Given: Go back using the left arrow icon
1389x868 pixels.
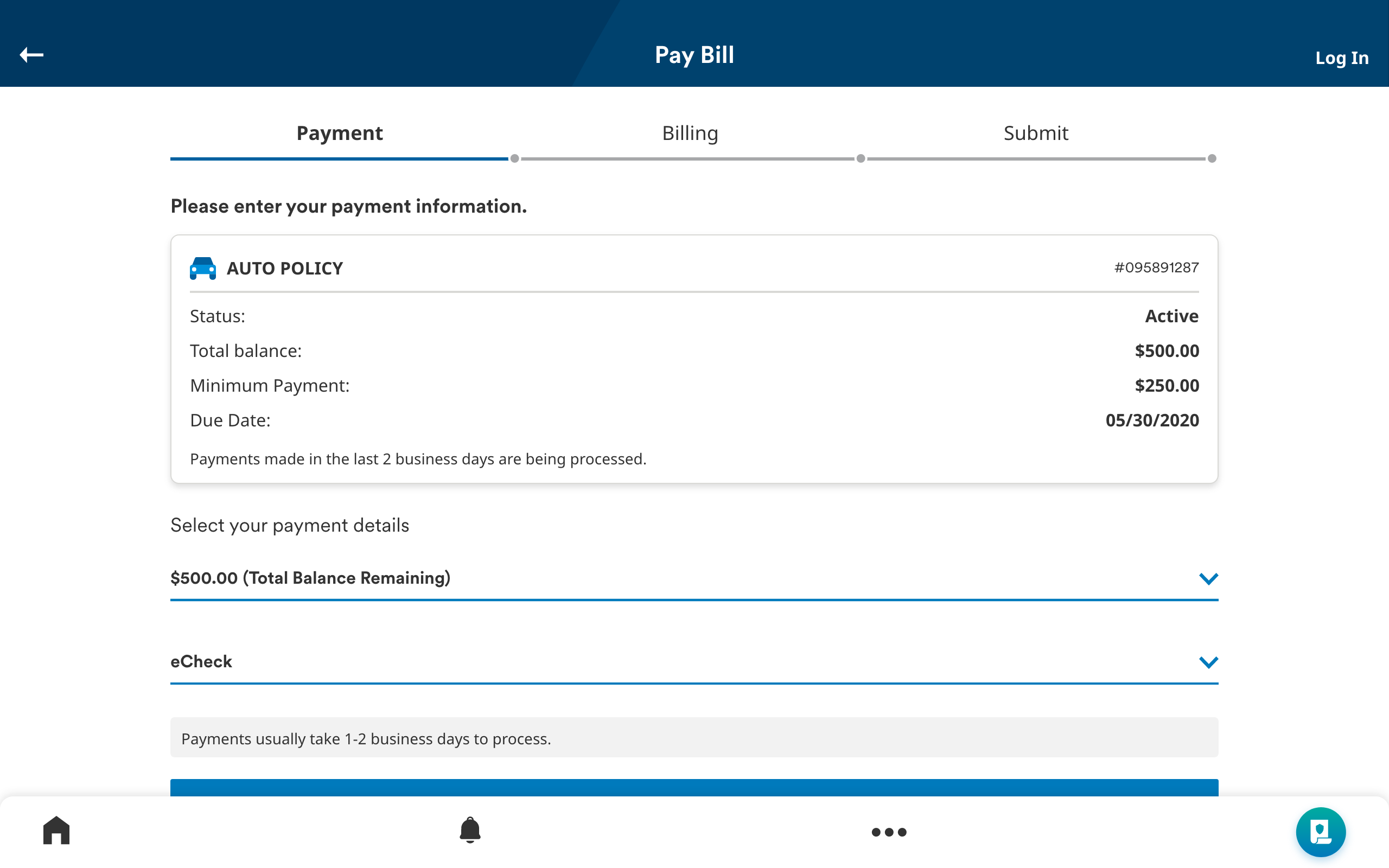Looking at the screenshot, I should pyautogui.click(x=31, y=55).
